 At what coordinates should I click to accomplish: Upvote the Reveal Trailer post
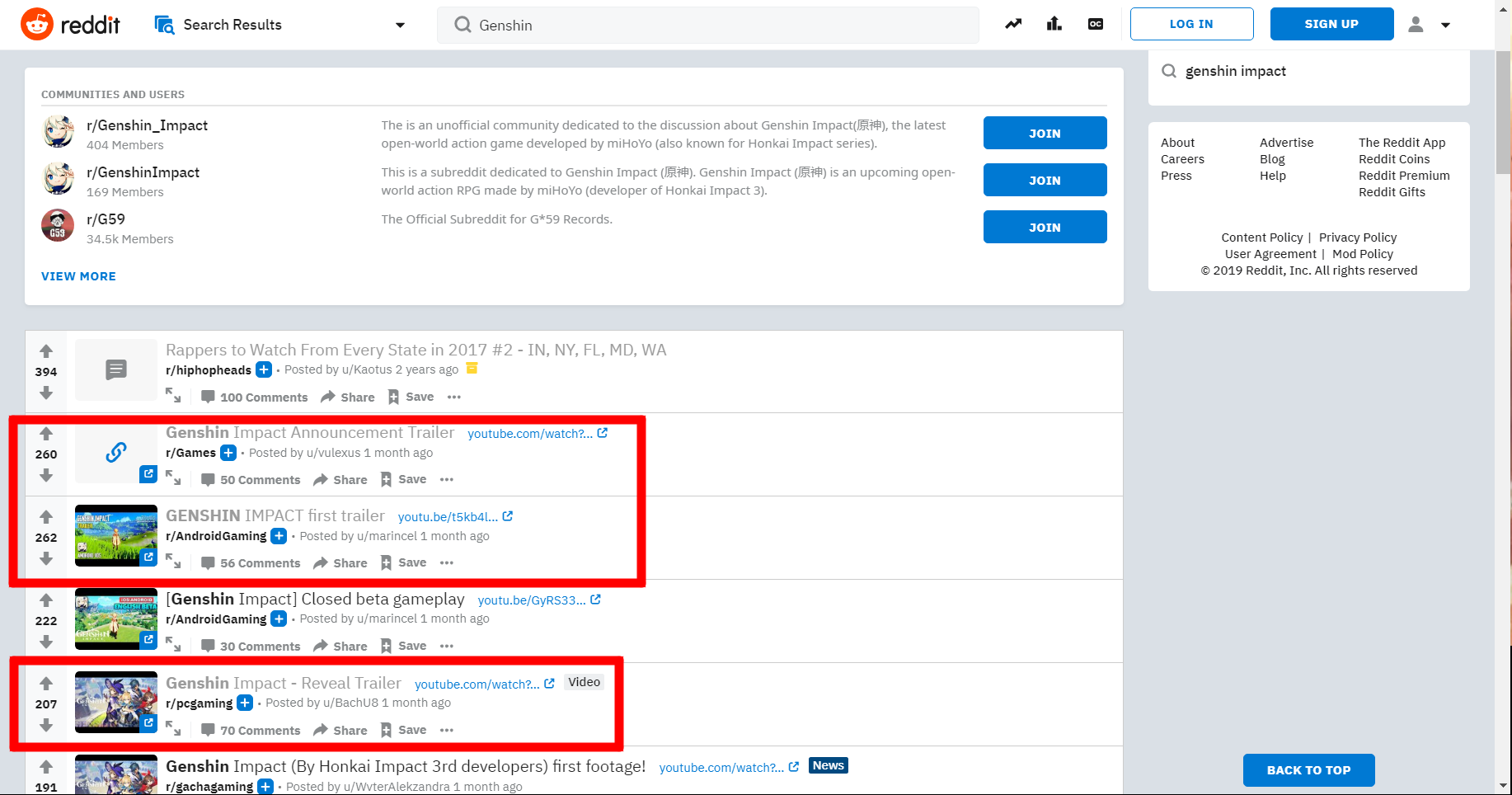click(46, 684)
